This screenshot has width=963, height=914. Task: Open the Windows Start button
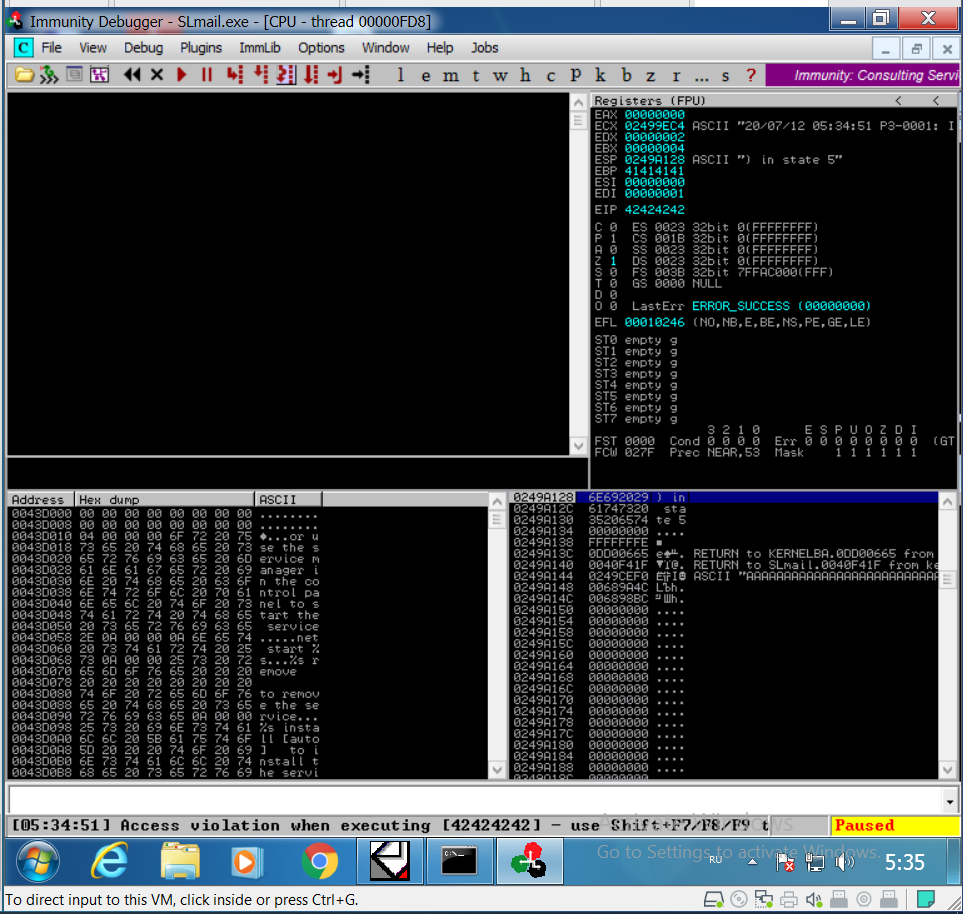pos(37,862)
